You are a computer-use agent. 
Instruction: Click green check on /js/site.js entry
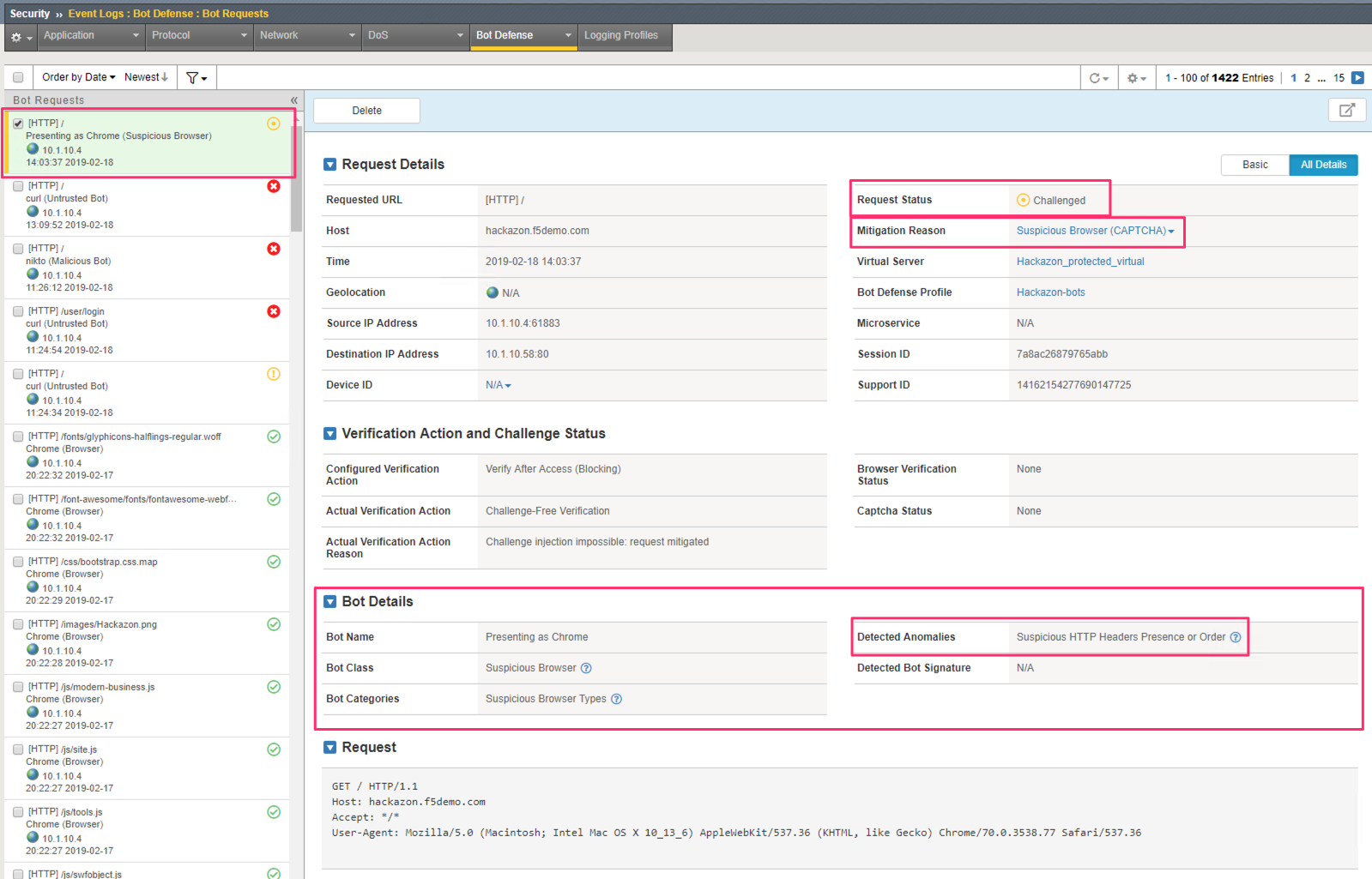[274, 750]
